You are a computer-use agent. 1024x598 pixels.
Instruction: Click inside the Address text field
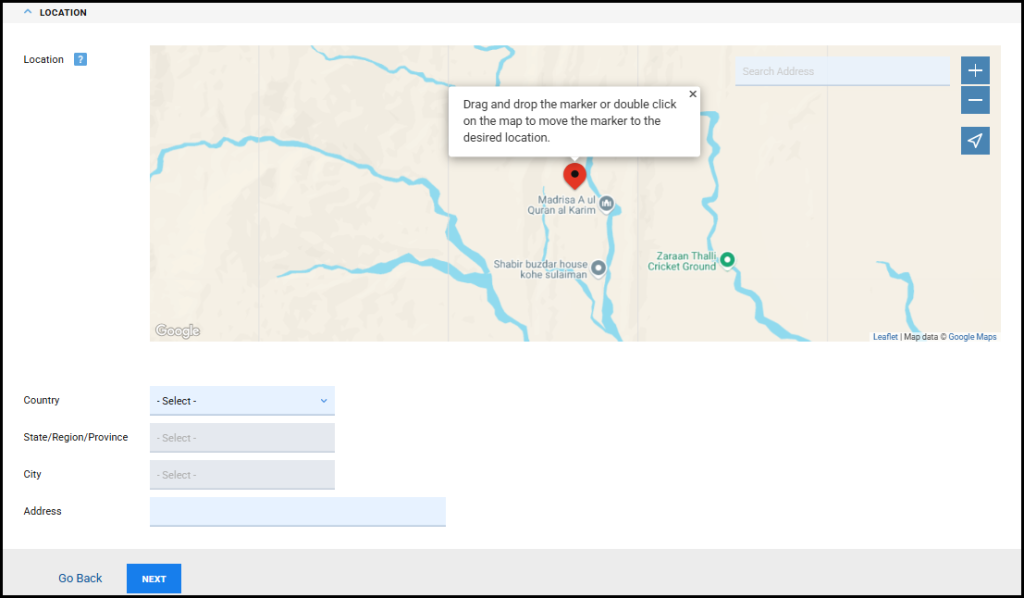point(297,511)
